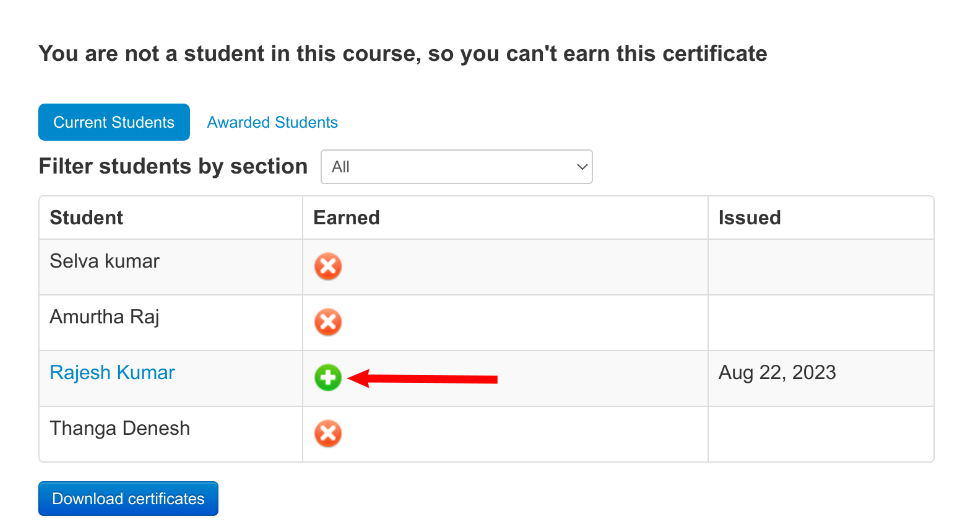Image resolution: width=961 pixels, height=527 pixels.
Task: Click the not-a-student notice heading
Action: [x=403, y=54]
